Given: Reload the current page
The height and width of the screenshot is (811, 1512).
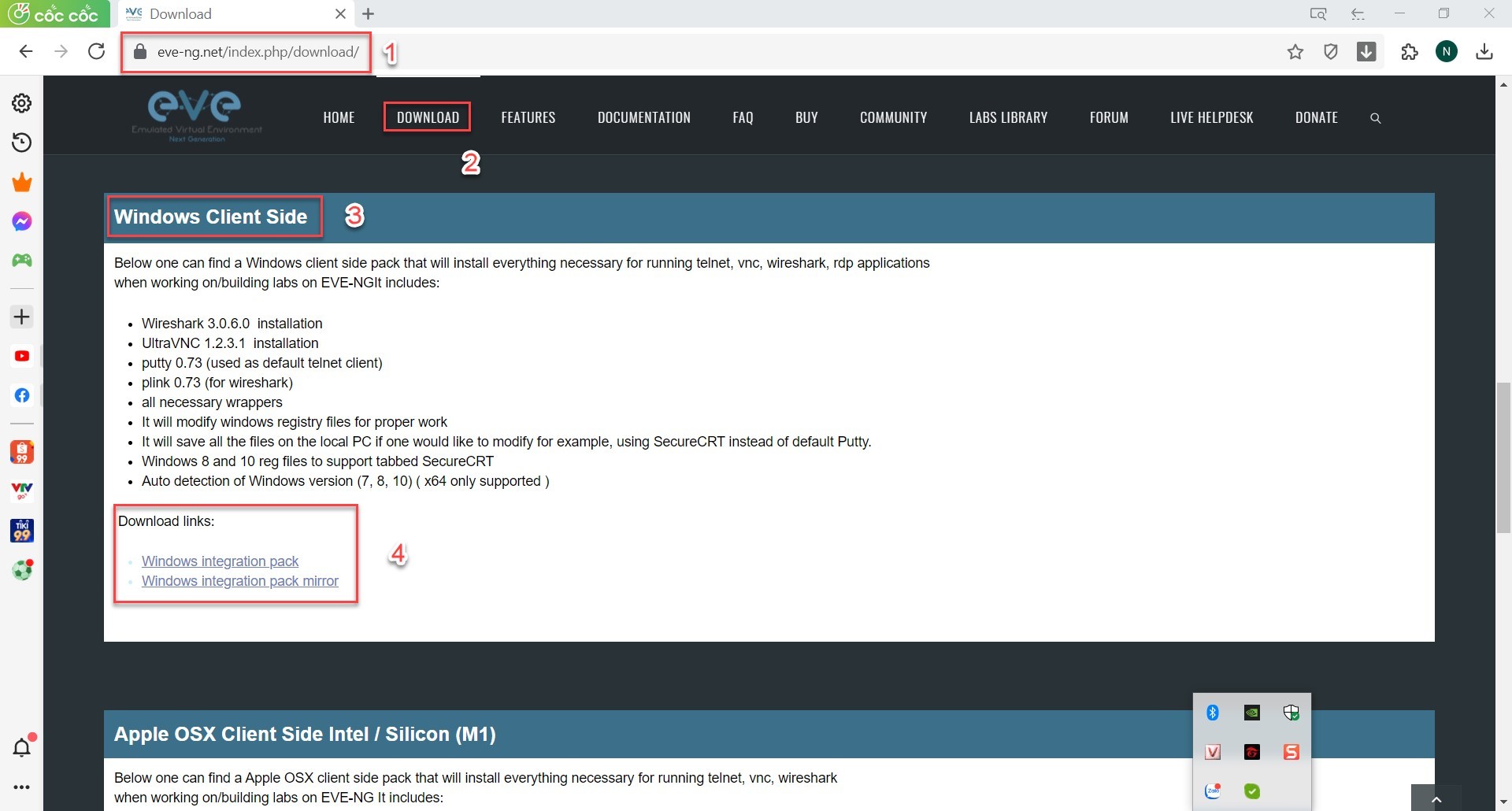Looking at the screenshot, I should coord(96,52).
